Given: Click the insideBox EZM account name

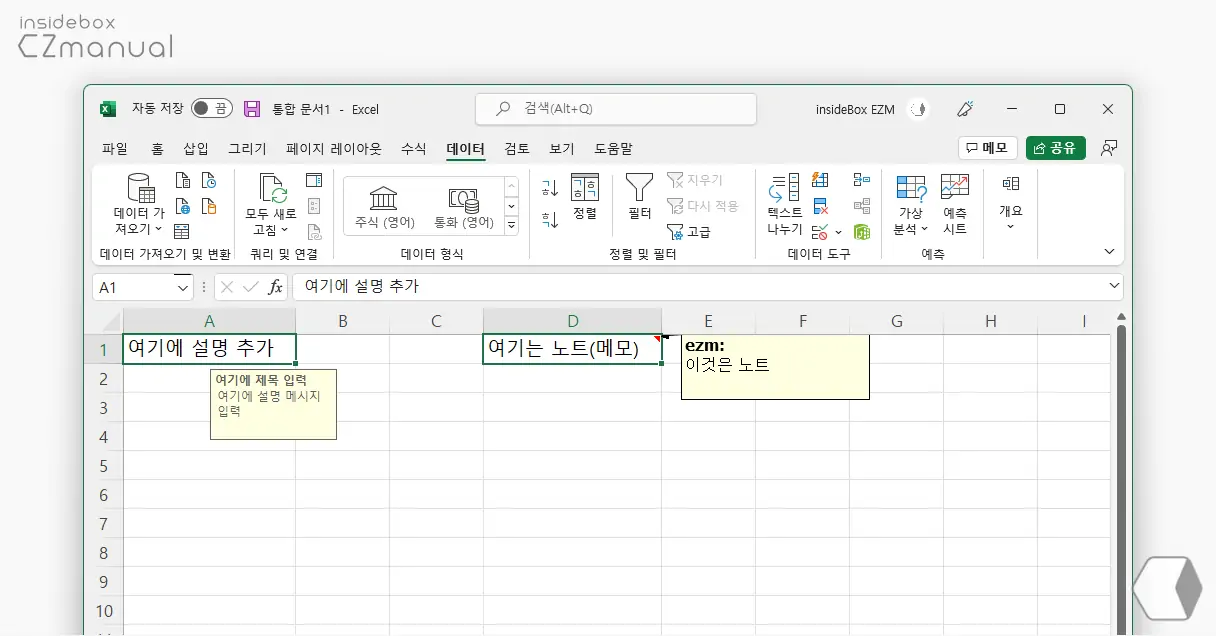Looking at the screenshot, I should [x=855, y=109].
